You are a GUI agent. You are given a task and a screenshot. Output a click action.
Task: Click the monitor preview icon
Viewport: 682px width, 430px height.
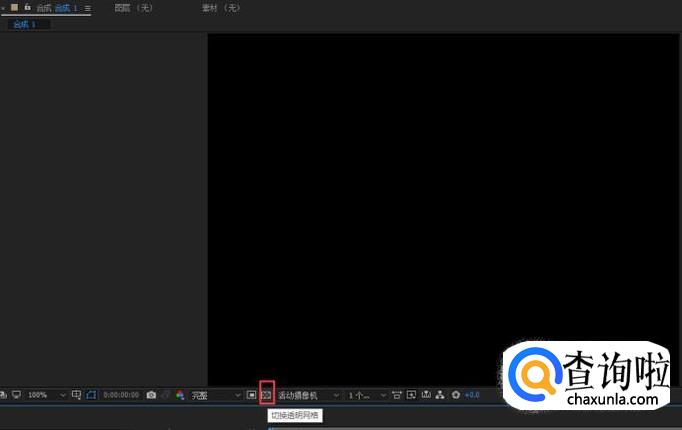click(x=17, y=395)
